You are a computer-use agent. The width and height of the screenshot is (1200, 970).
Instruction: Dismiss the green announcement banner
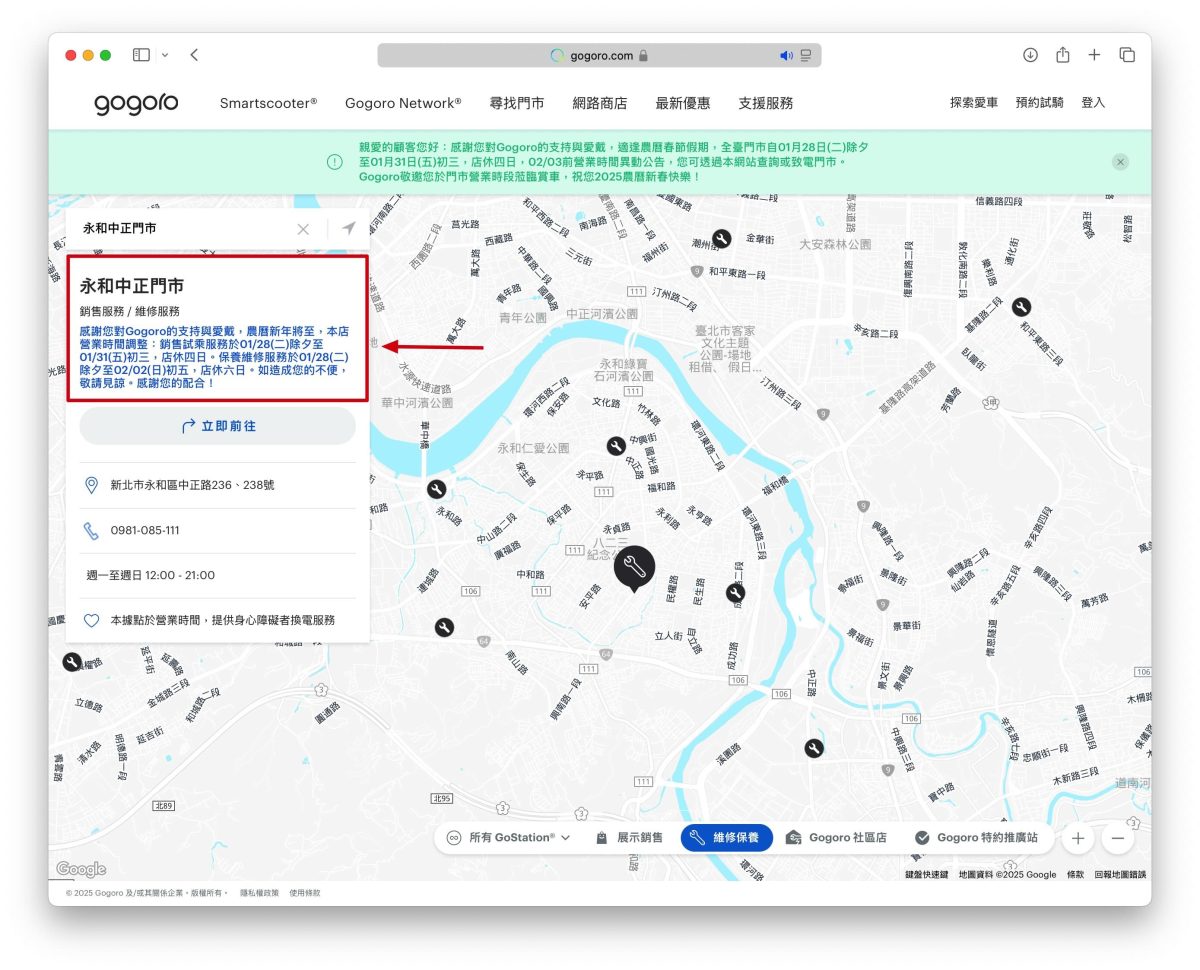[x=1120, y=162]
